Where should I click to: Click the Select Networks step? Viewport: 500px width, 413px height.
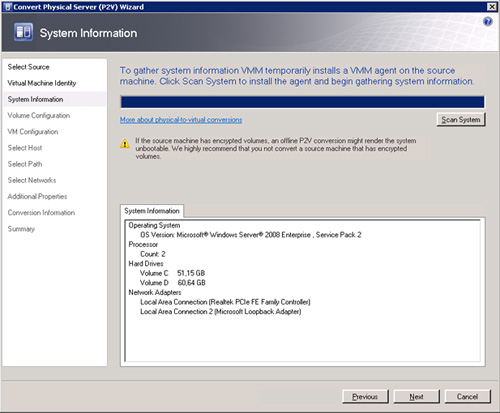point(32,180)
